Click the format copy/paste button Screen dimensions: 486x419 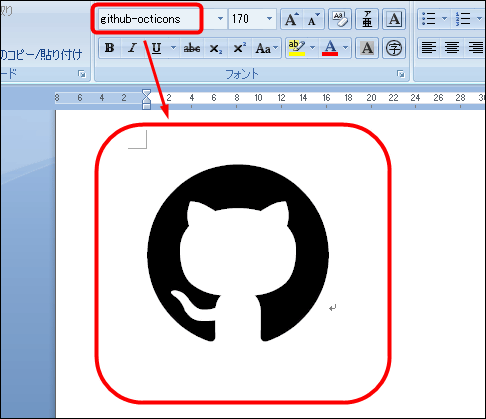[x=41, y=55]
